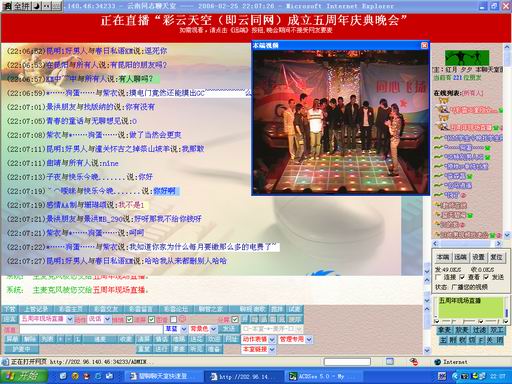Open the 五周年现场直播 recipient dropdown

[x=47, y=319]
